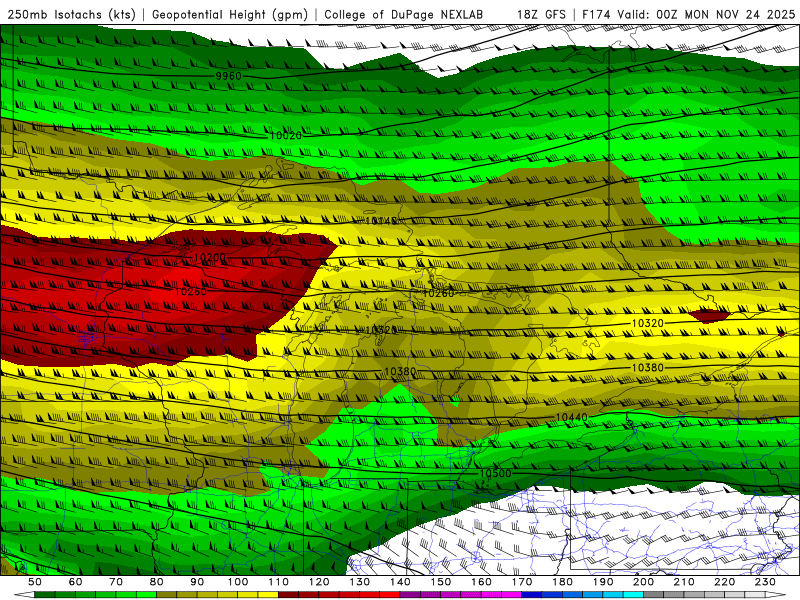Click the 70 kt color bar label
The width and height of the screenshot is (800, 600).
(x=116, y=582)
